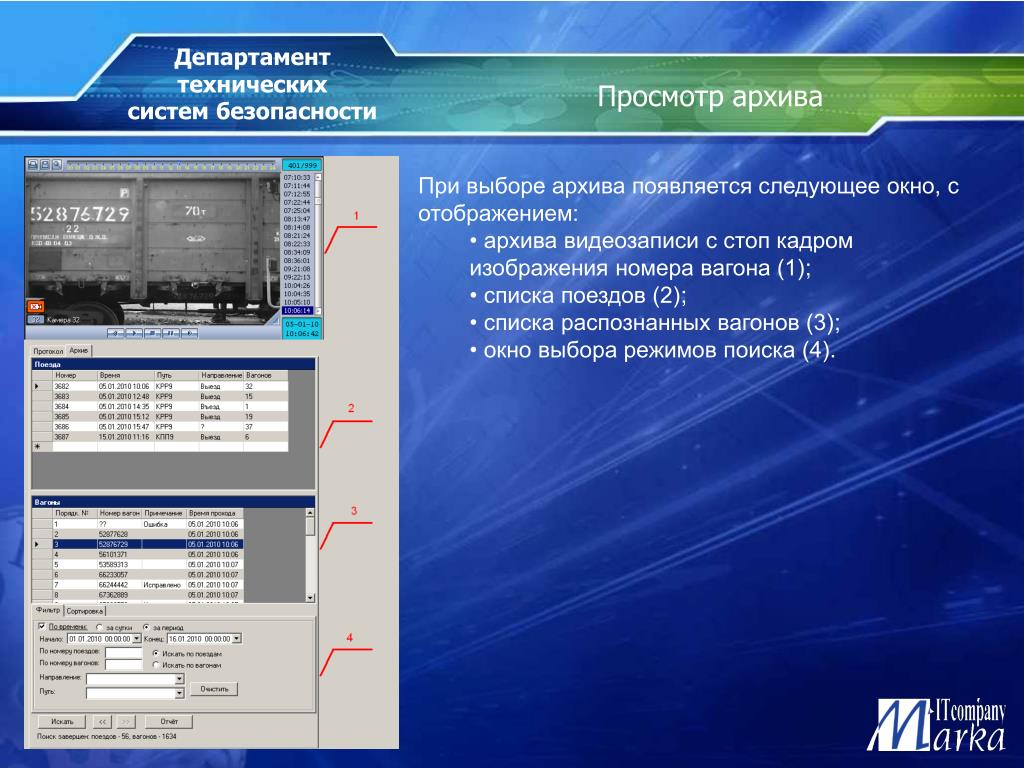
Task: Select the 09:22:13 recording in time list
Action: tap(297, 277)
